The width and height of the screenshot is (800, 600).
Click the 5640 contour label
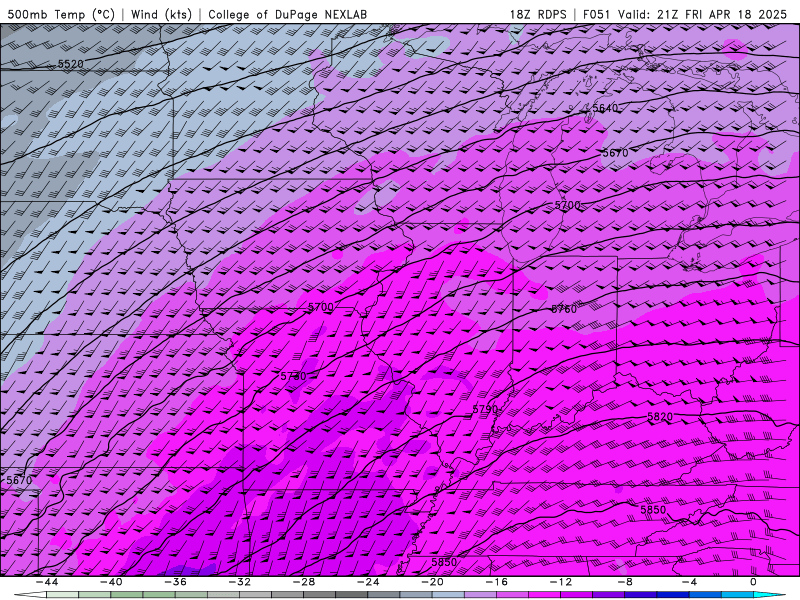click(x=605, y=108)
